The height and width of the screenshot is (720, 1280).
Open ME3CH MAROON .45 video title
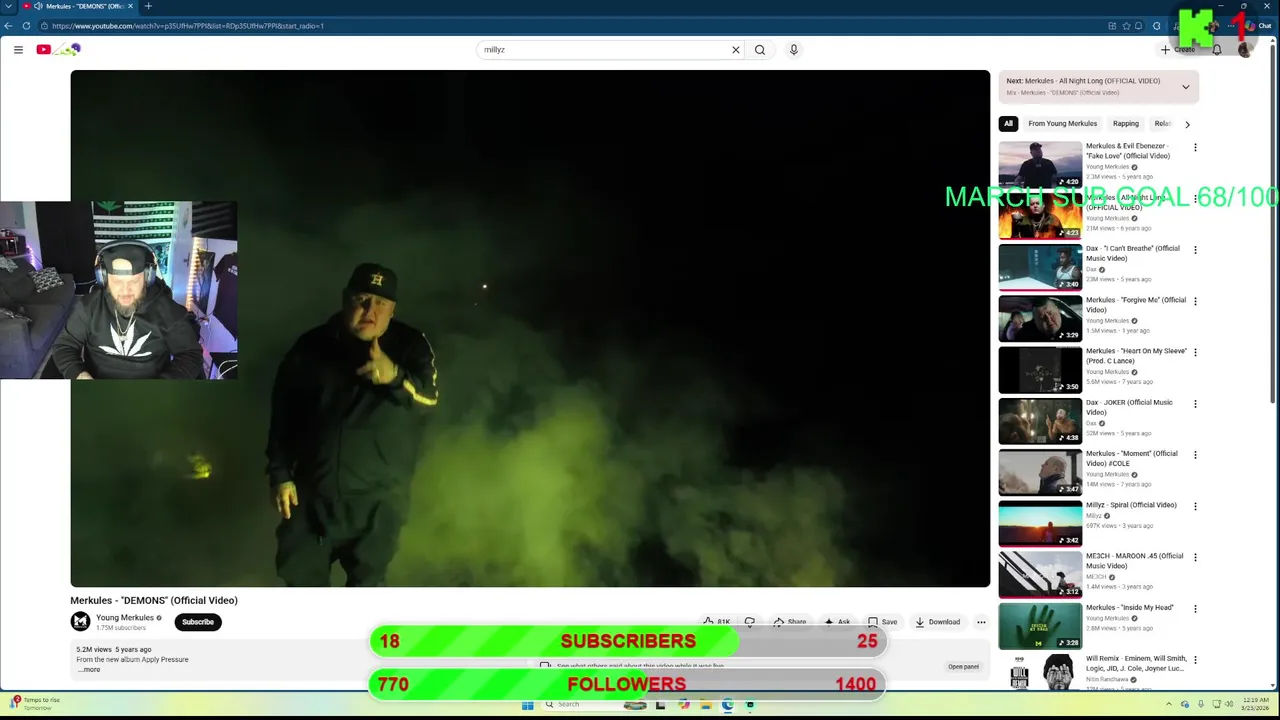point(1135,561)
